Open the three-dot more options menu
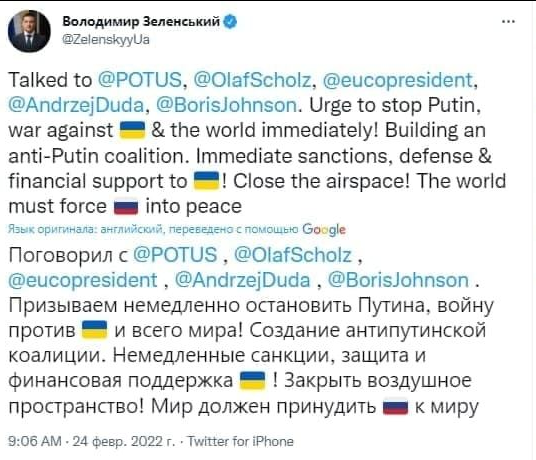 click(508, 22)
